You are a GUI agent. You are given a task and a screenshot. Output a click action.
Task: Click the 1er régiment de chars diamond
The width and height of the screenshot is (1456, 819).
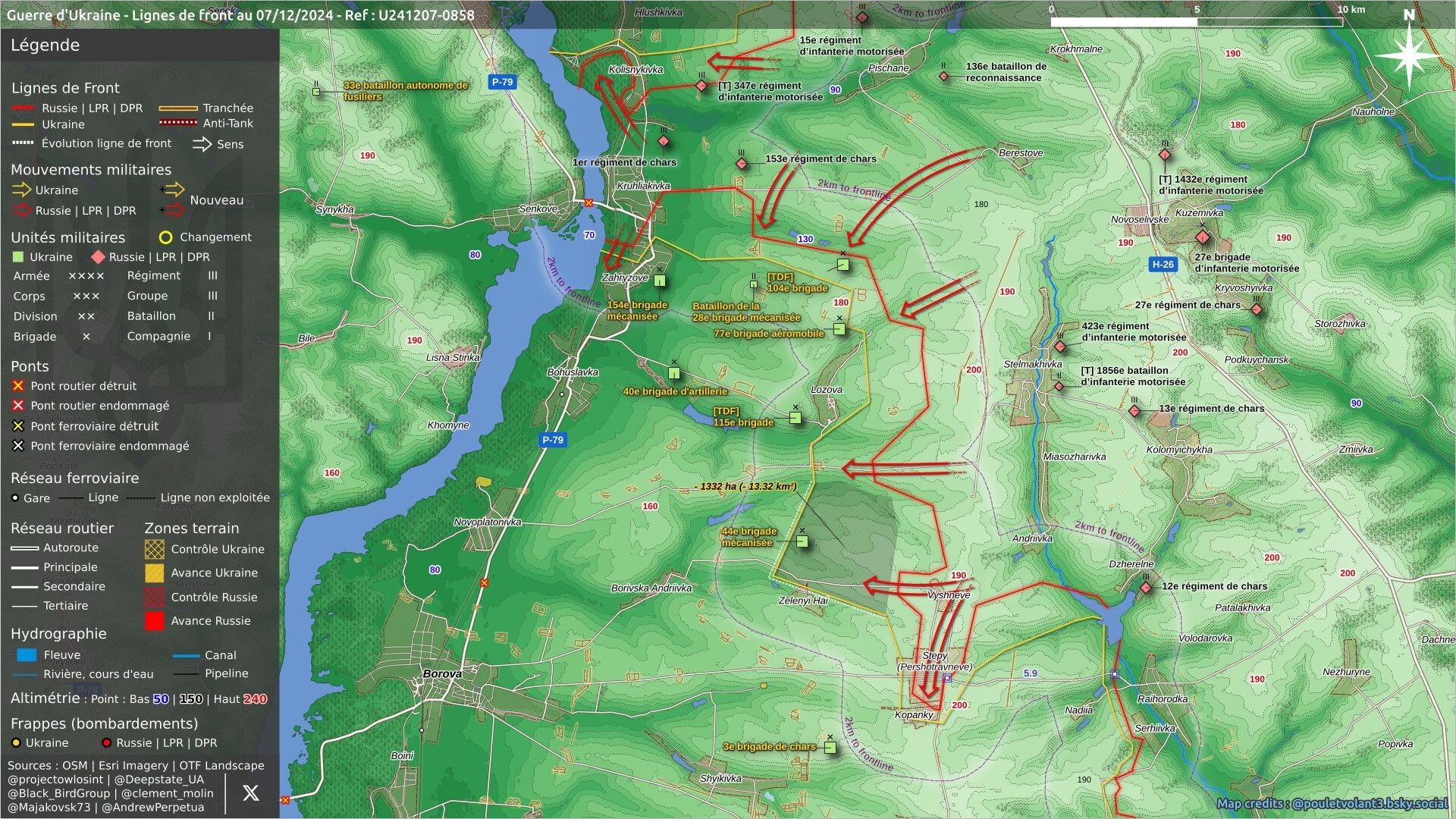[x=664, y=142]
